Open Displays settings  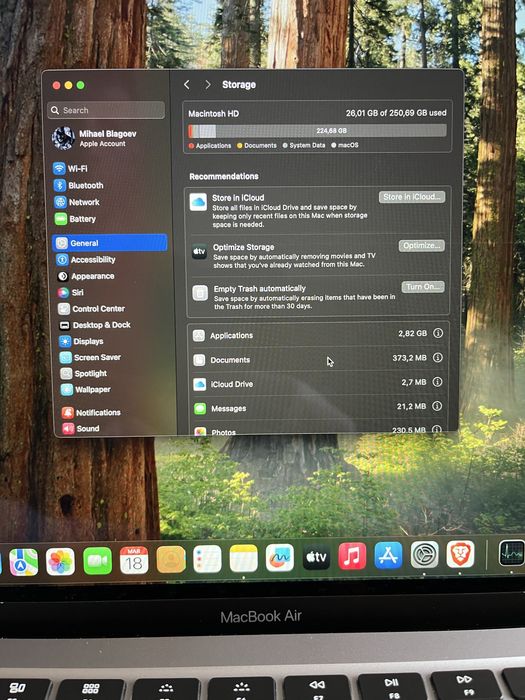point(82,341)
